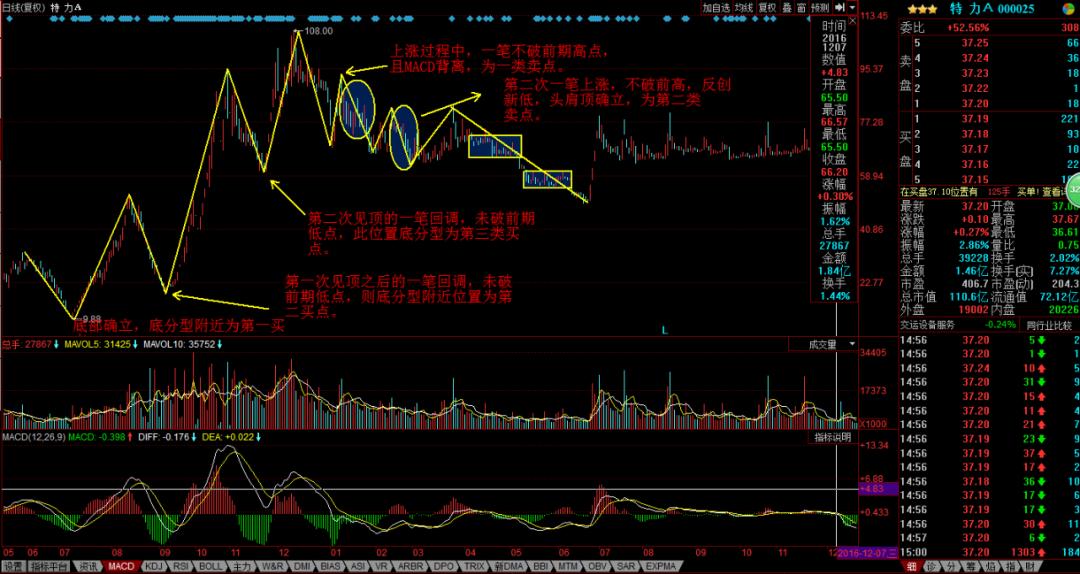Click the 窗 multi-window button
This screenshot has height=574, width=1080.
(x=802, y=8)
